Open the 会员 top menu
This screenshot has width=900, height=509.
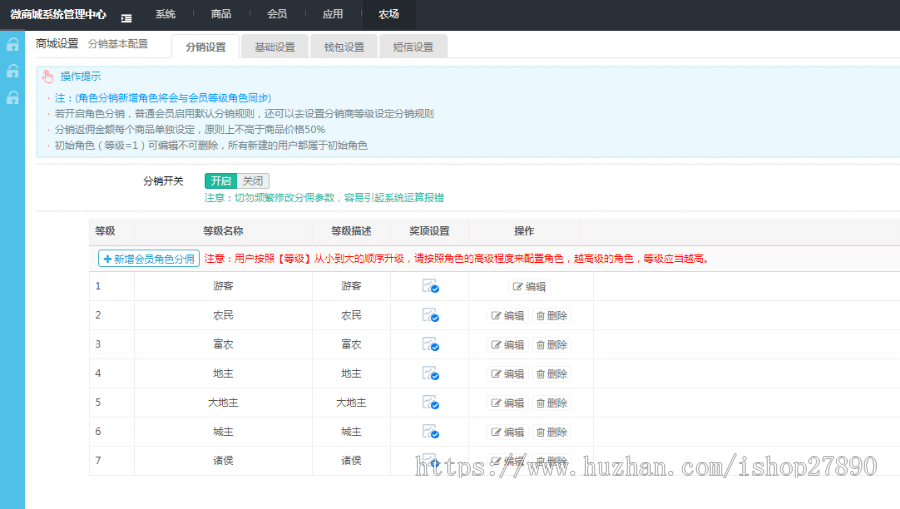tap(277, 14)
